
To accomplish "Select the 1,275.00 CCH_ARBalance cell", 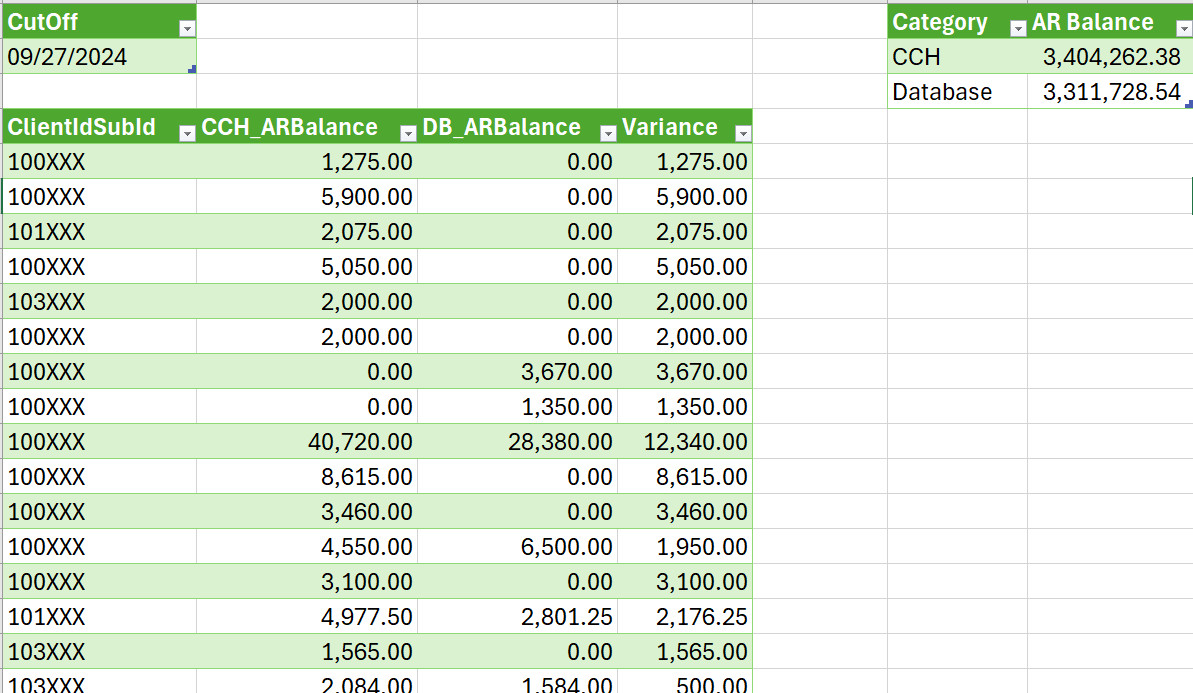I will (x=307, y=161).
